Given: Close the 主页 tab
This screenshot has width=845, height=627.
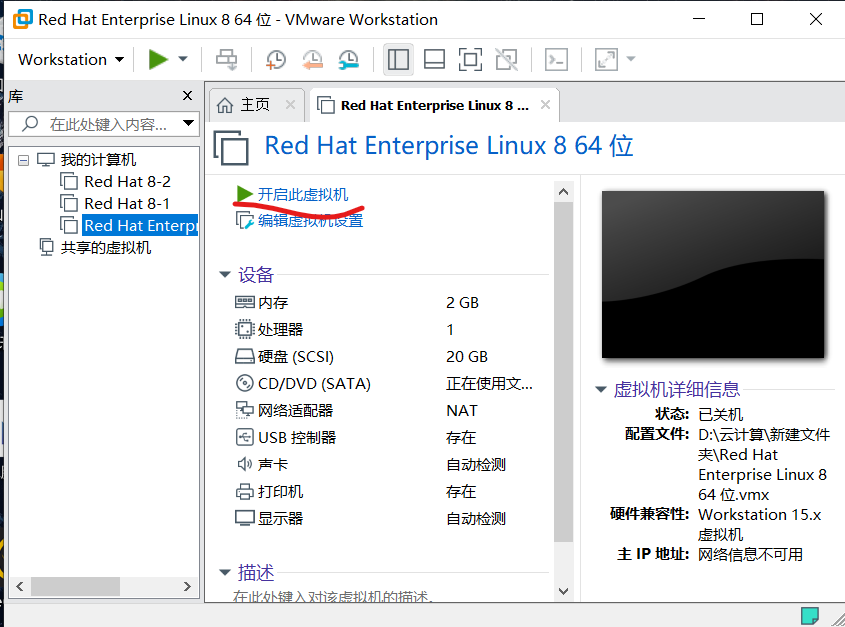Looking at the screenshot, I should (290, 105).
